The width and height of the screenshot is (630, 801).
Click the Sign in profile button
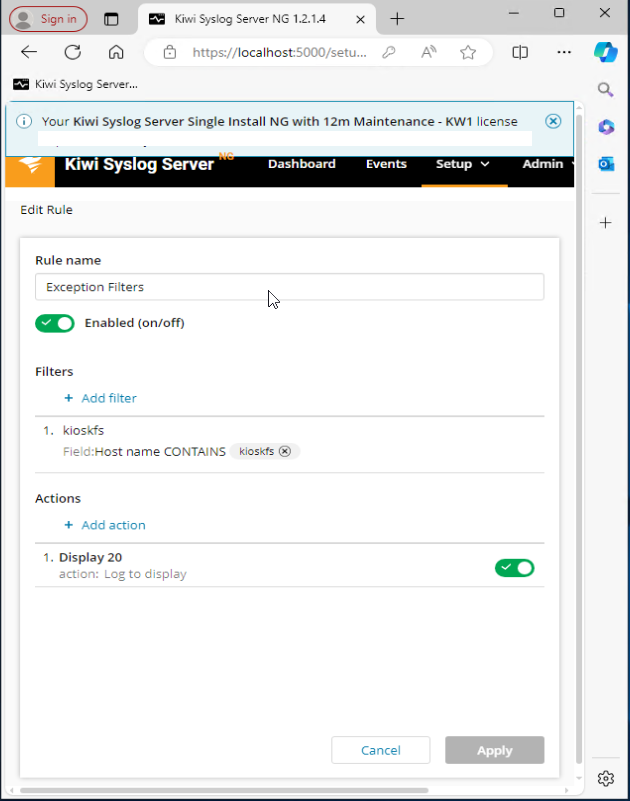coord(49,19)
